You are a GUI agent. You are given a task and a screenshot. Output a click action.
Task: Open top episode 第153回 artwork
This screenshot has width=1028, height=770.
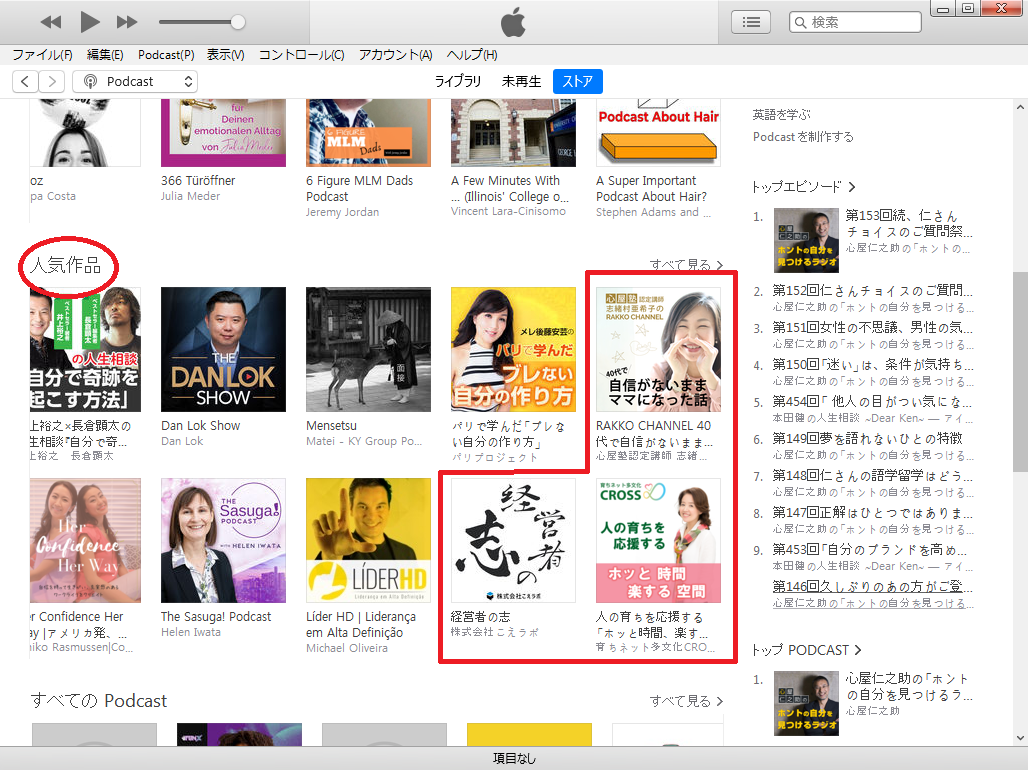[x=806, y=240]
